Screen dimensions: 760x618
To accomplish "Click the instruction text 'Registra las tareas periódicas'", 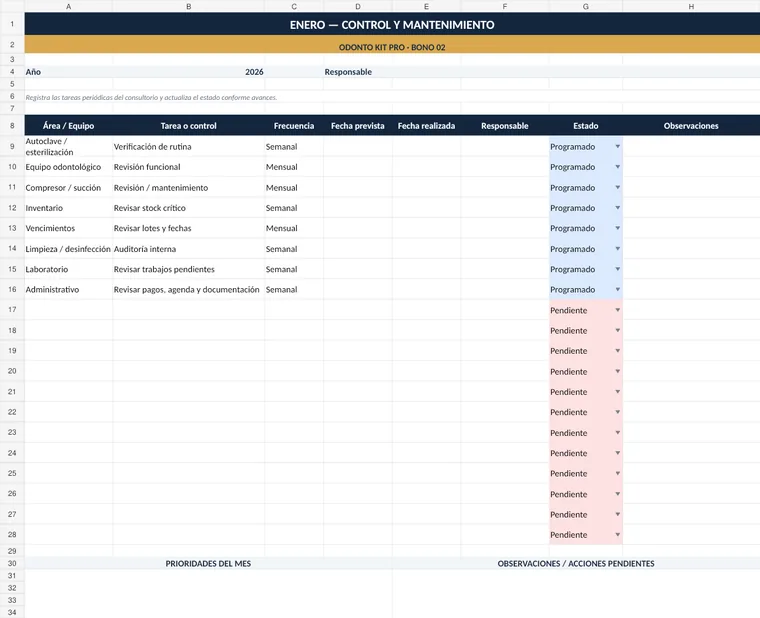I will click(x=151, y=97).
